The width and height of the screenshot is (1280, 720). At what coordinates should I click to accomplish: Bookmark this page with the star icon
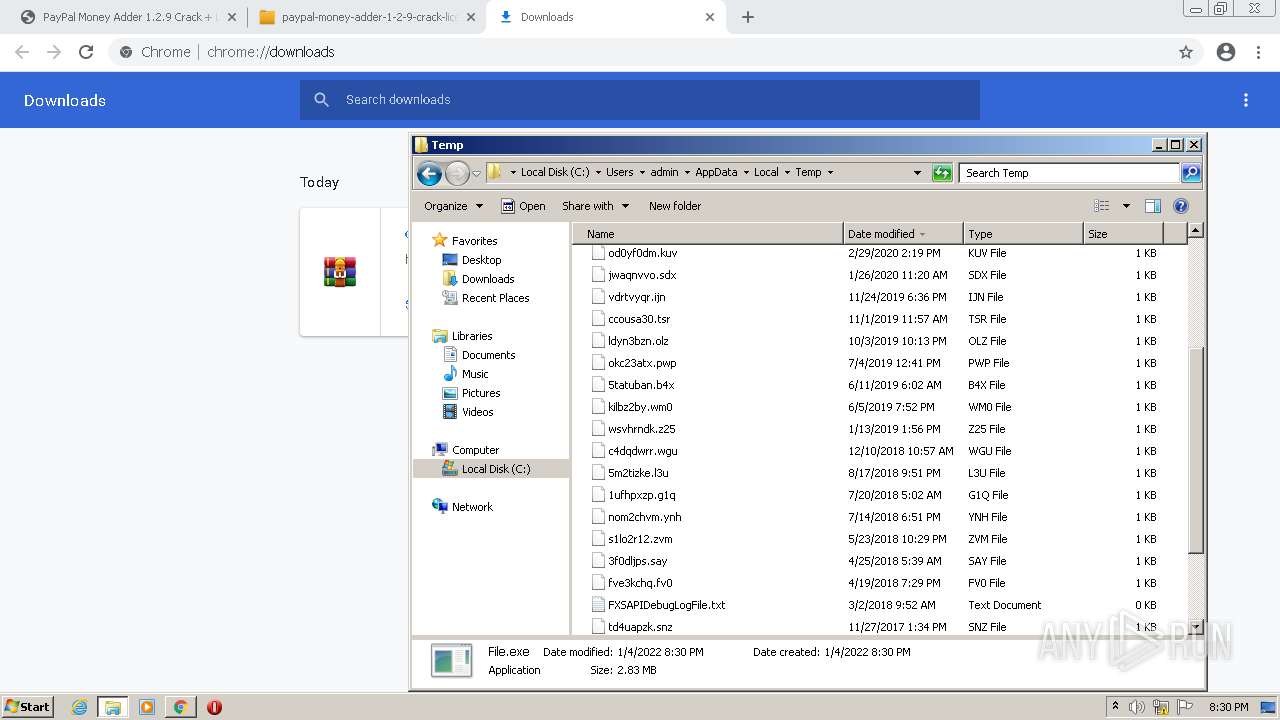click(x=1186, y=52)
